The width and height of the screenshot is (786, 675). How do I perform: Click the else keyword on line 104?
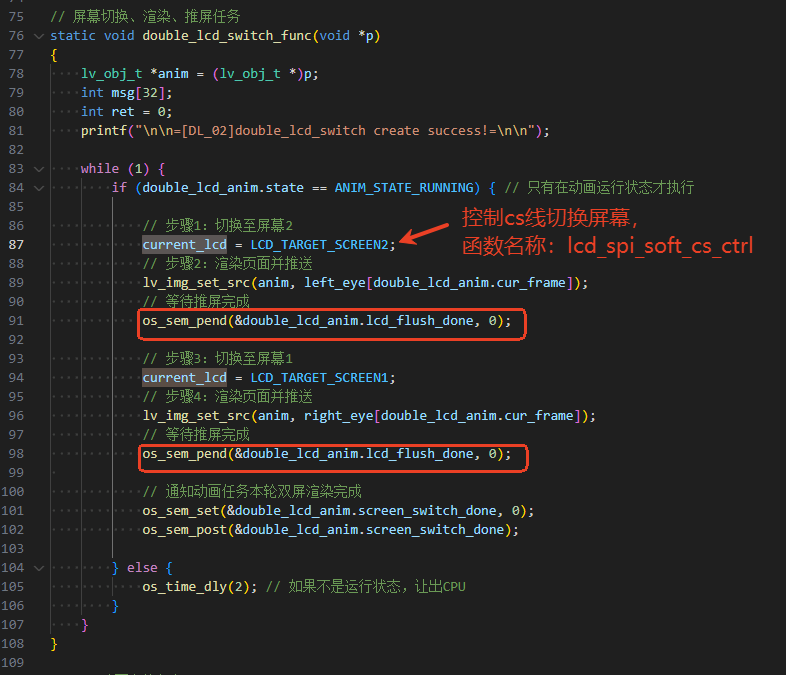(142, 568)
